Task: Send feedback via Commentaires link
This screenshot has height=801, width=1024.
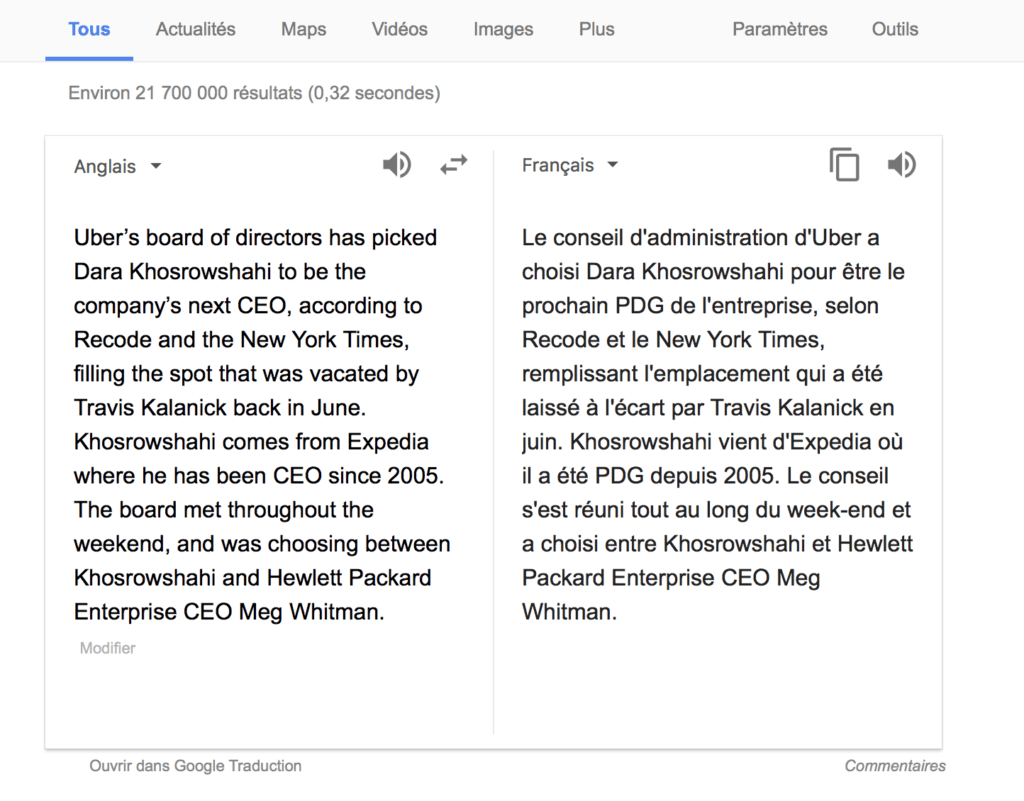Action: pyautogui.click(x=895, y=766)
